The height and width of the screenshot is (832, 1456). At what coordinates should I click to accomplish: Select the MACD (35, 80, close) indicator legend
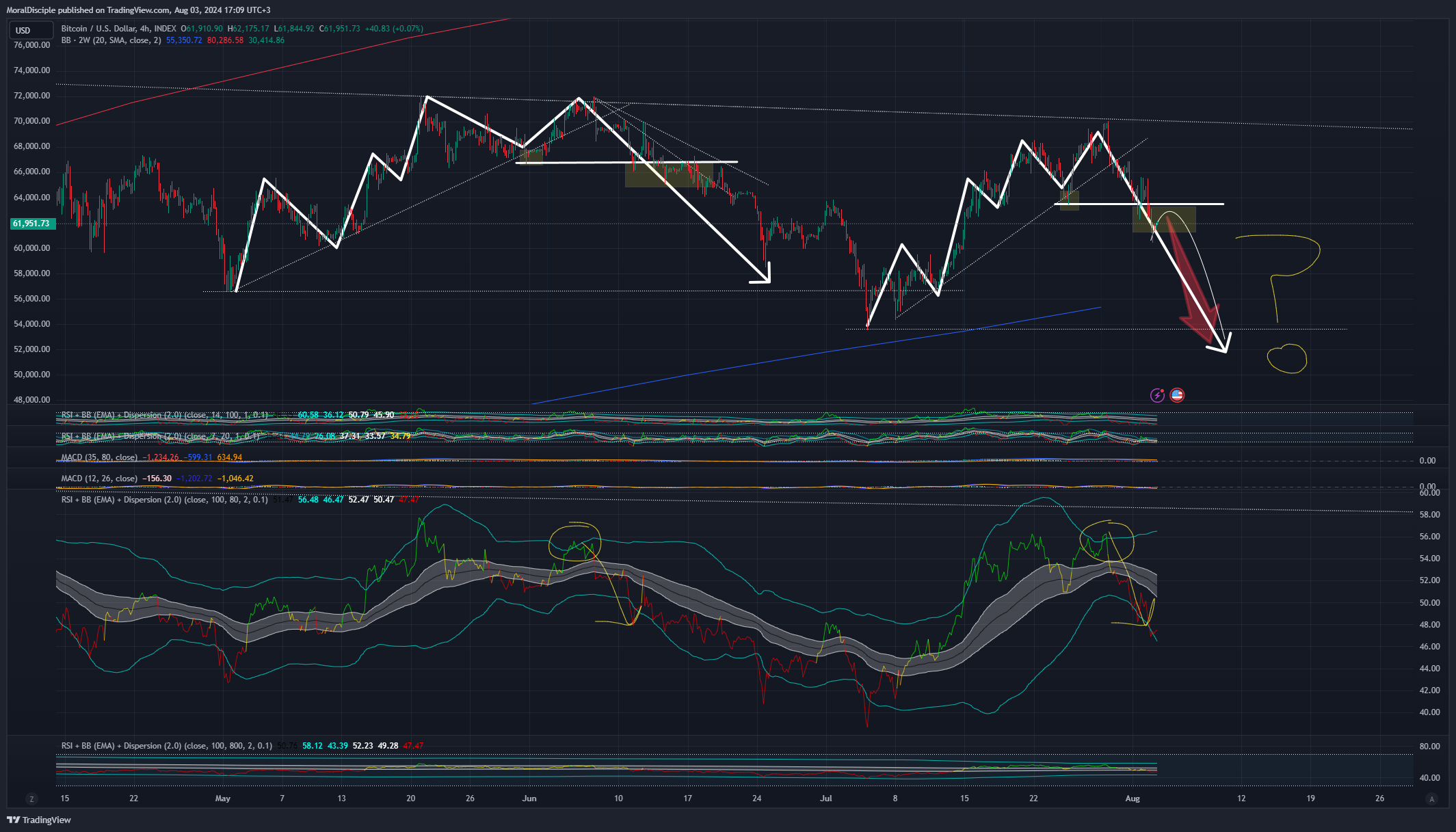click(99, 457)
